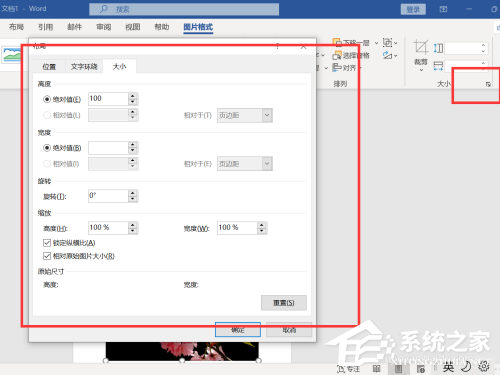The height and width of the screenshot is (375, 500).
Task: Open the View (视图) ribbon tab
Action: tap(133, 27)
